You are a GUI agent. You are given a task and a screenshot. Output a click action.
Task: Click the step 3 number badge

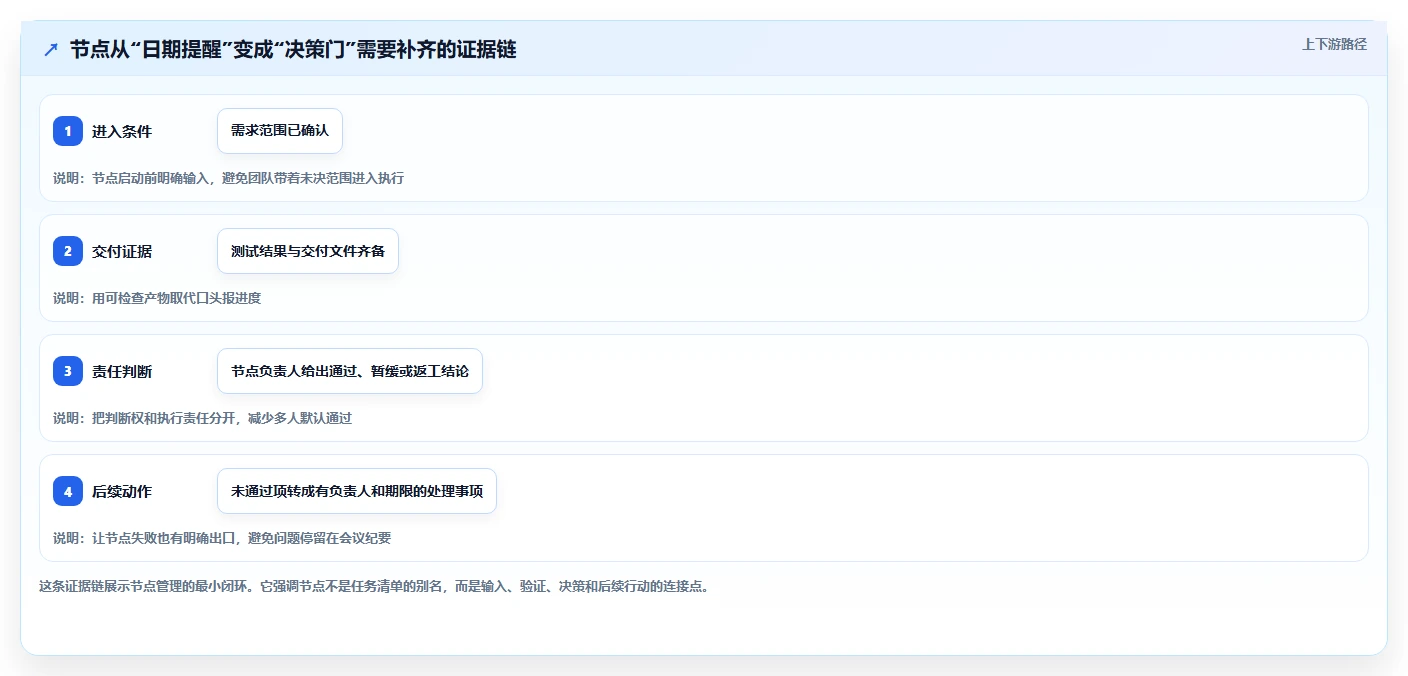pyautogui.click(x=68, y=371)
